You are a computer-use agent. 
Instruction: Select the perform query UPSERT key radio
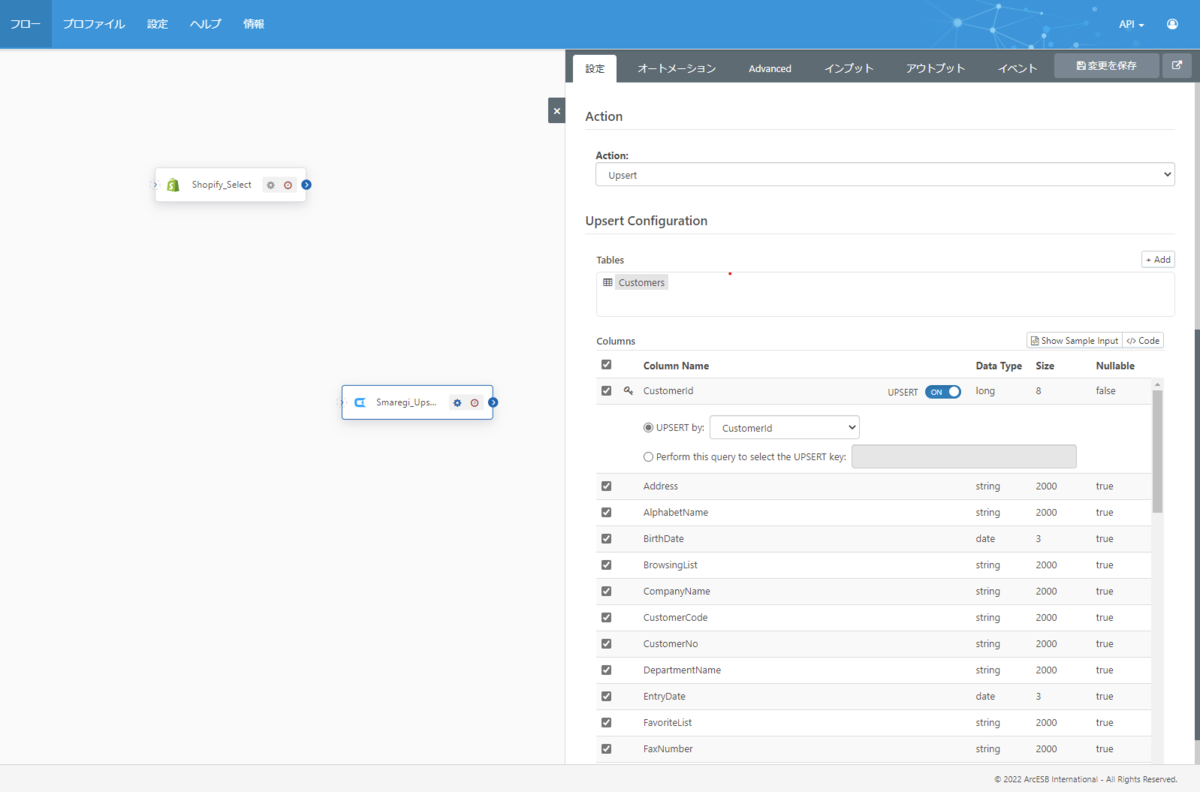648,457
